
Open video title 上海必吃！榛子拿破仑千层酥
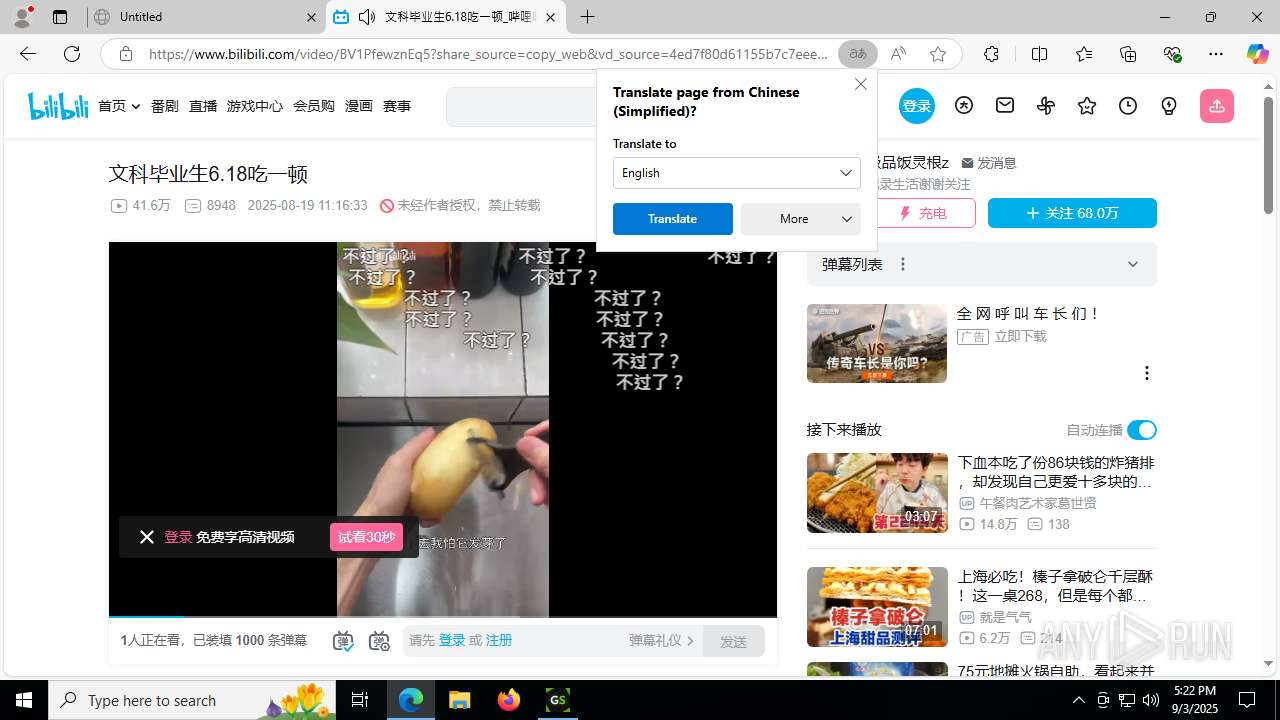1056,586
